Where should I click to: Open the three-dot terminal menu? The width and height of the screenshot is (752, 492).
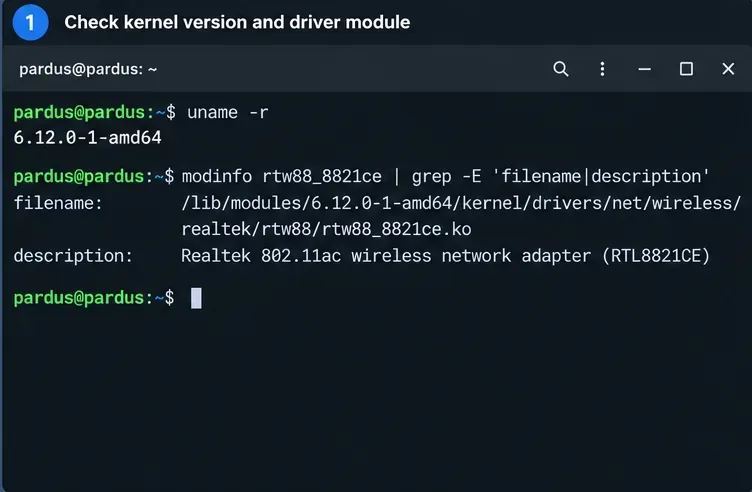[x=602, y=69]
